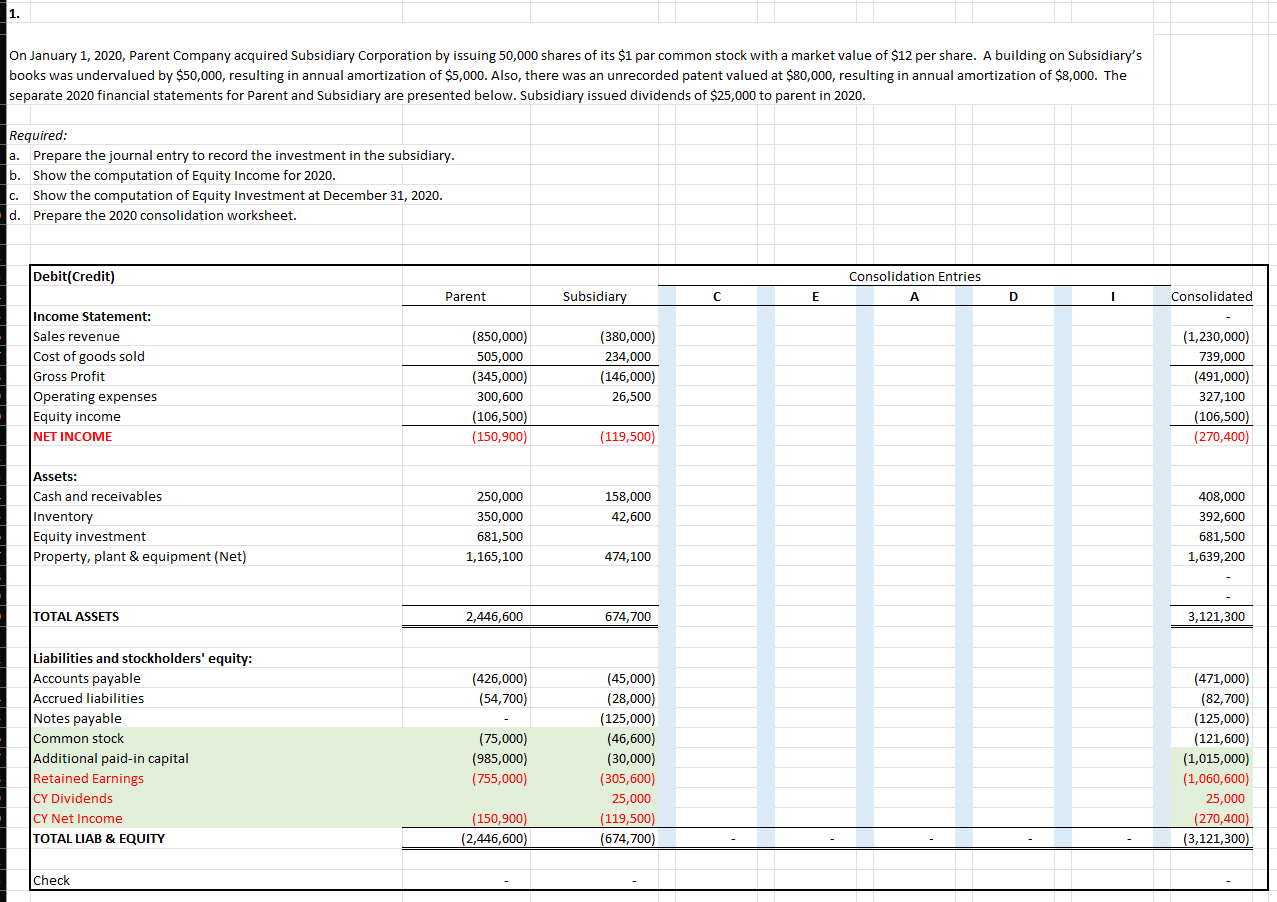Click the Consolidation Entries merged header
1277x902 pixels.
pyautogui.click(x=914, y=276)
